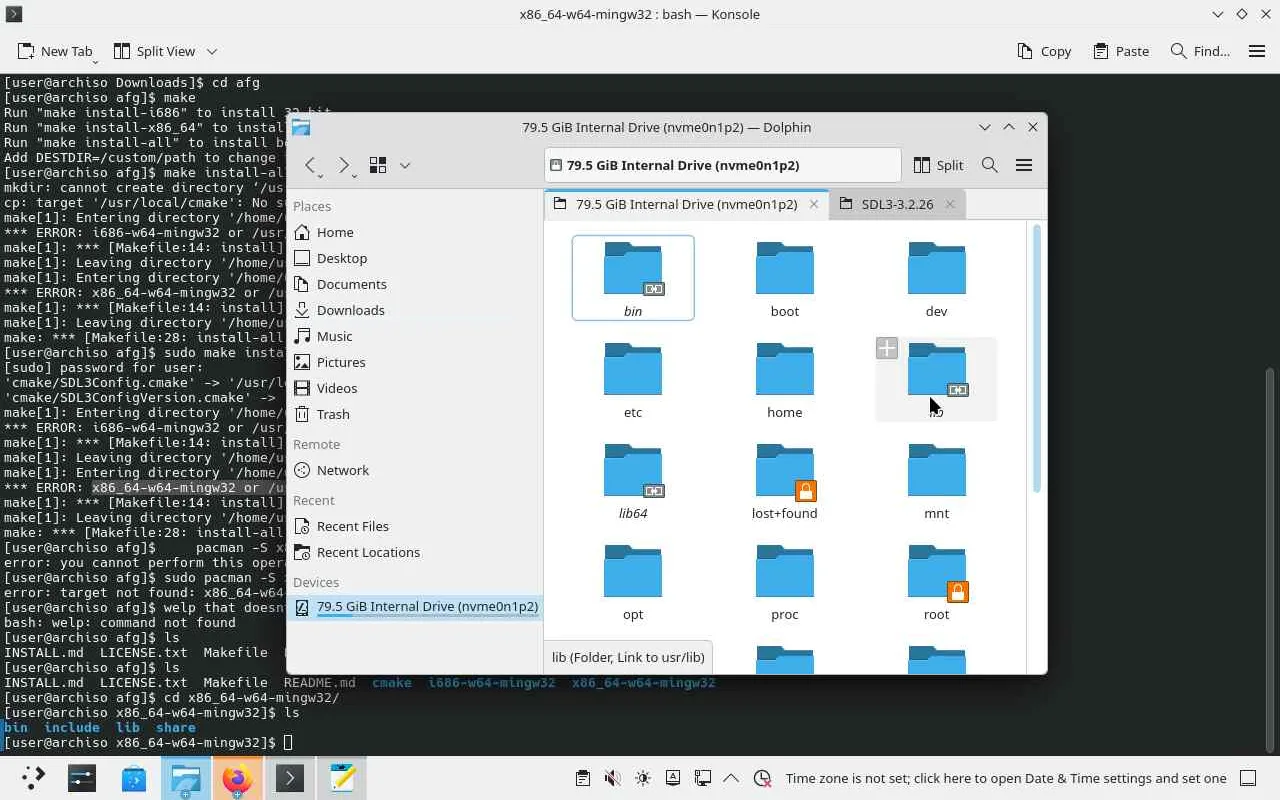The image size is (1280, 800).
Task: Open Konsole hamburger menu
Action: (1257, 51)
